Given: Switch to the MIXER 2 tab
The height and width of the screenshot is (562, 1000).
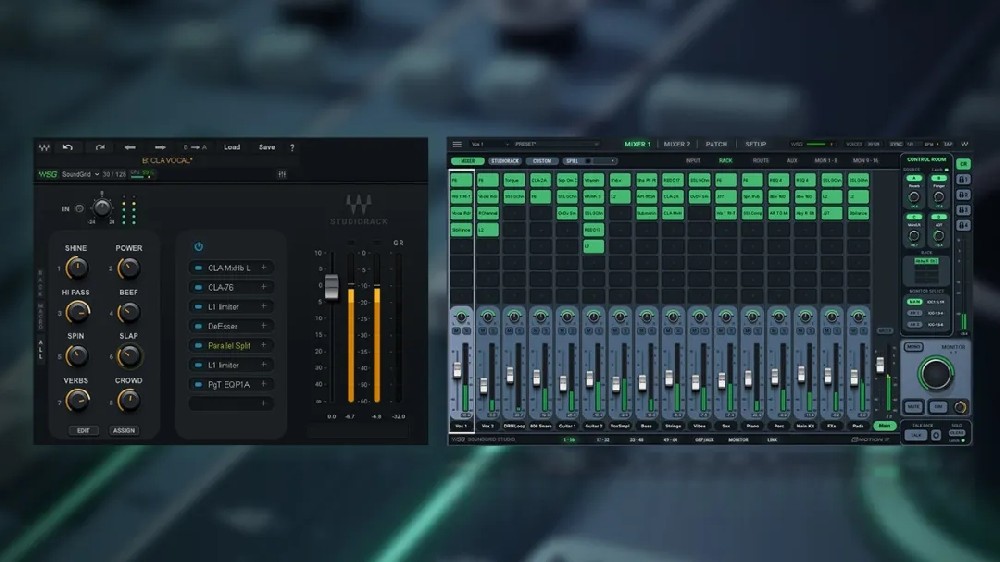Looking at the screenshot, I should pos(677,144).
